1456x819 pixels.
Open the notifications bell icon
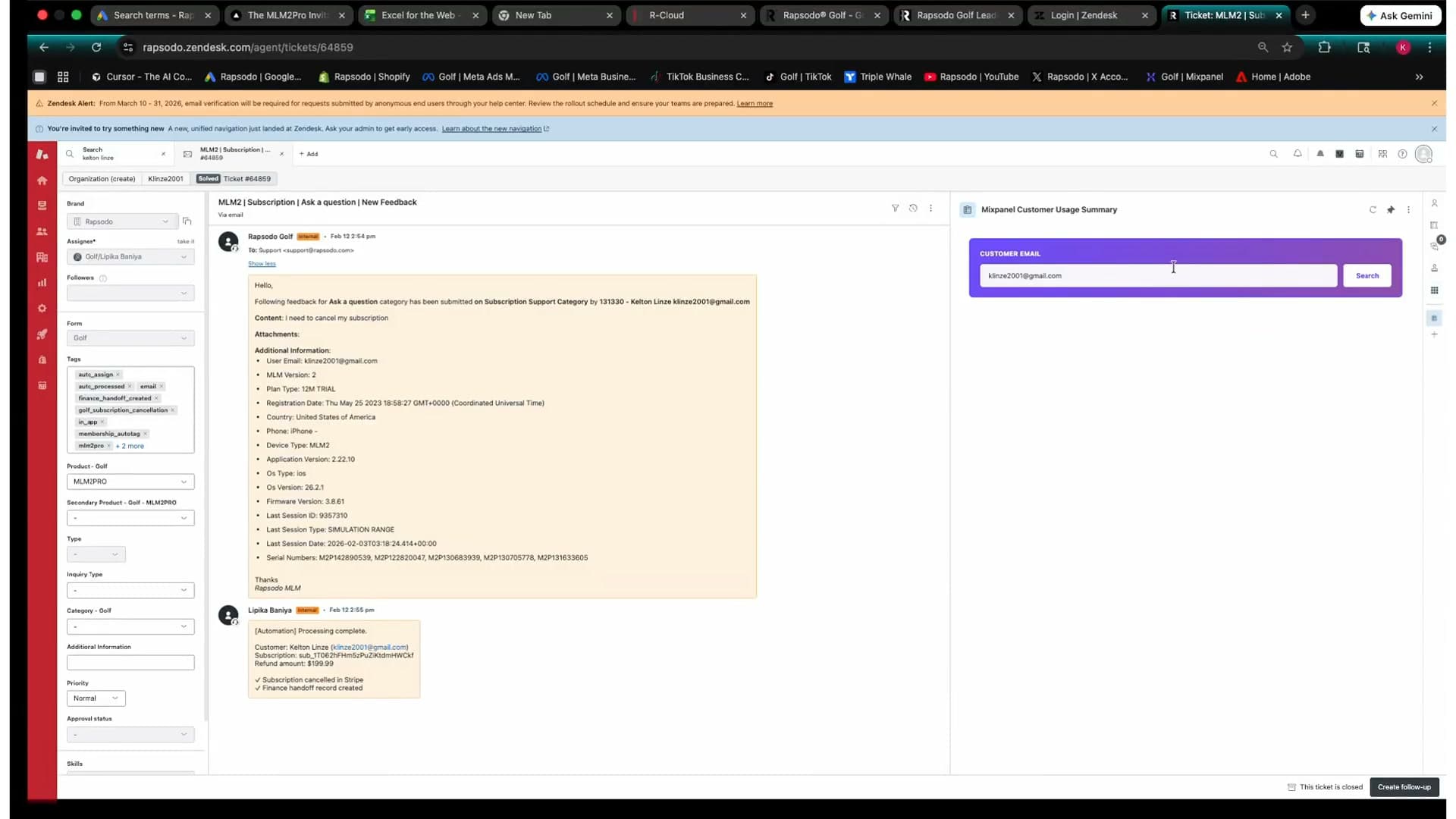coord(1298,154)
